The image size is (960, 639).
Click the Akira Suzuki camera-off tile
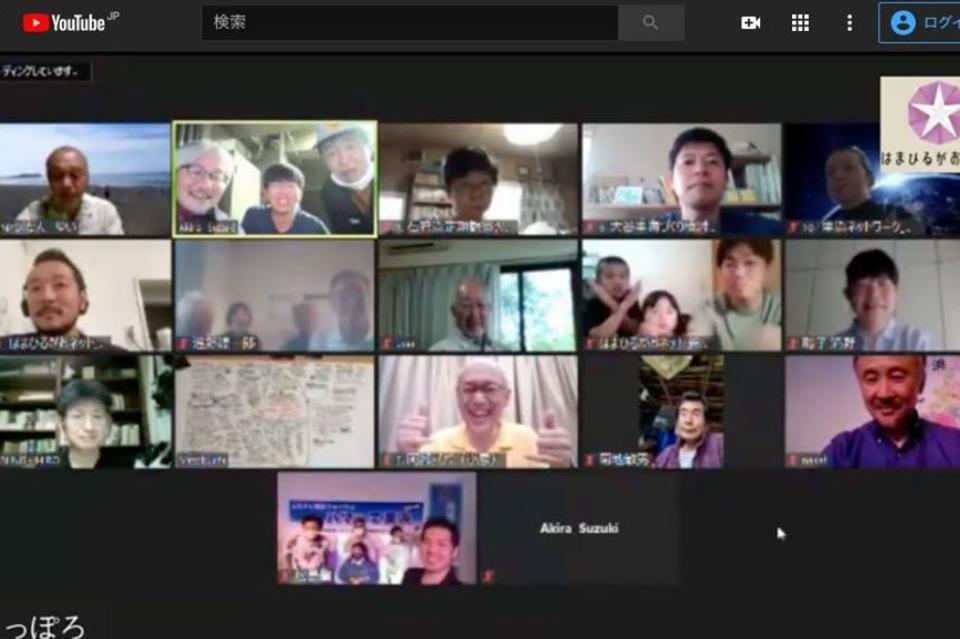[x=578, y=528]
